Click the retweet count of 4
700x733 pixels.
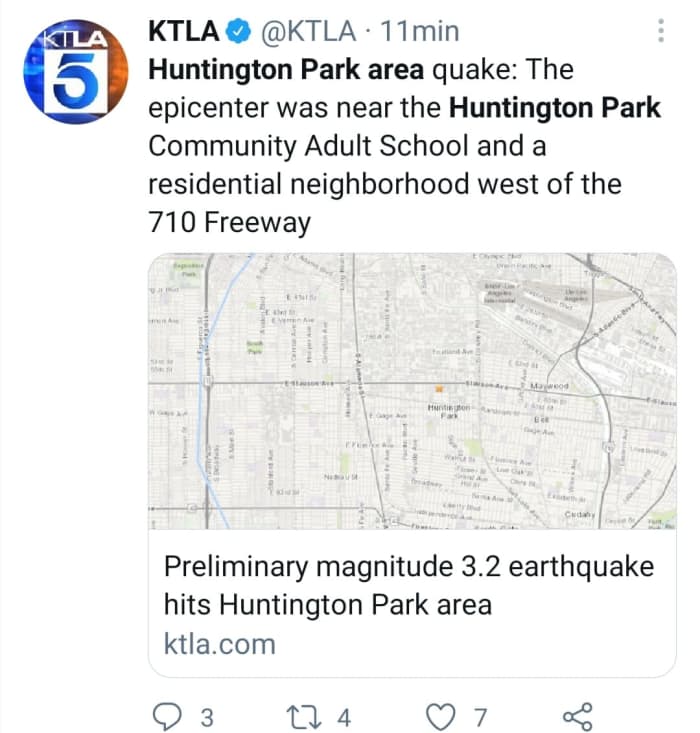click(344, 717)
